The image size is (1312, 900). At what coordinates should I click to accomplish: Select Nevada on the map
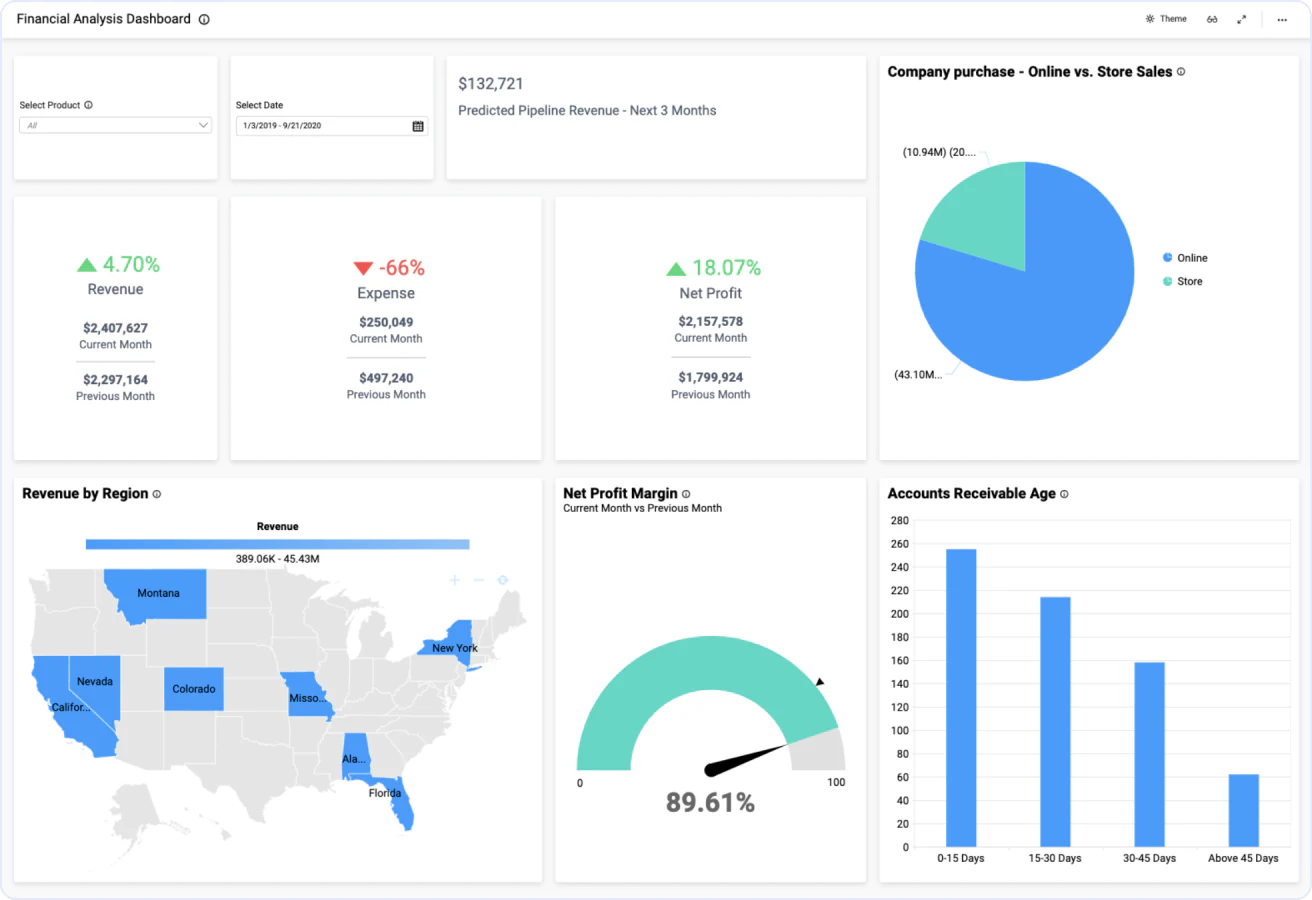[96, 682]
